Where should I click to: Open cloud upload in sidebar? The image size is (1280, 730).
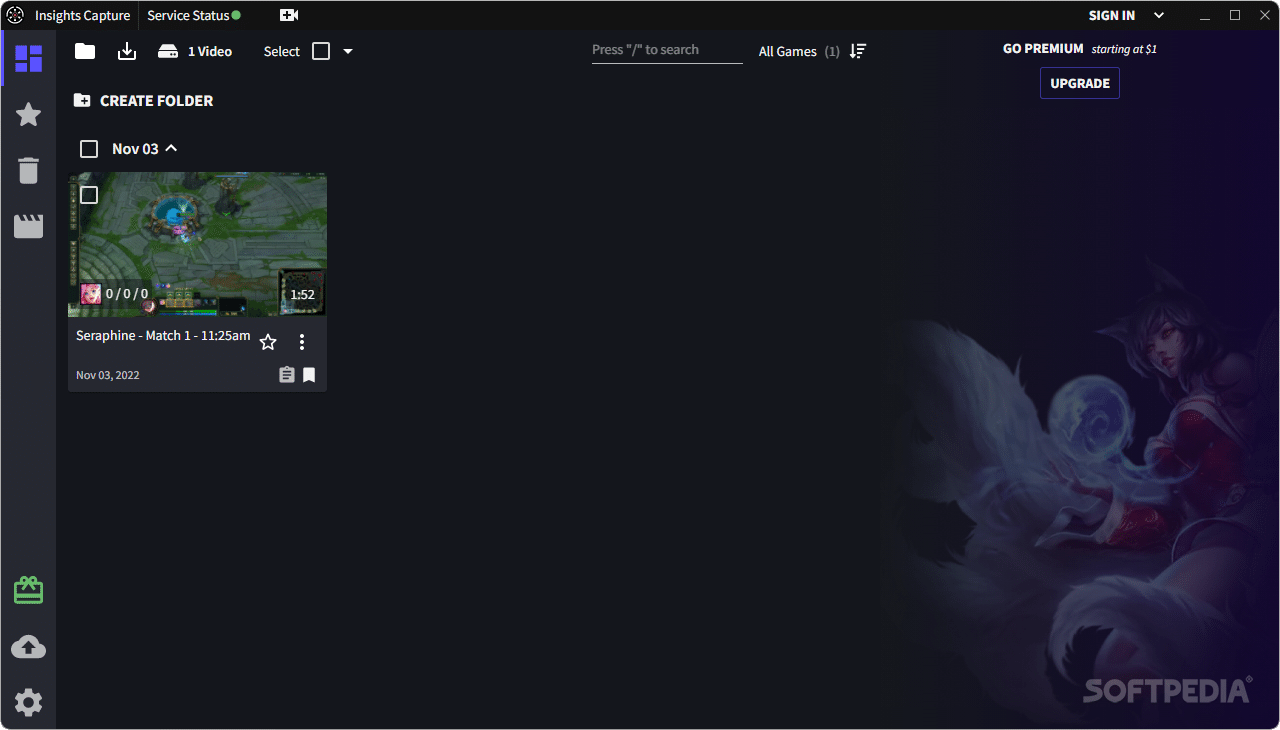(28, 647)
